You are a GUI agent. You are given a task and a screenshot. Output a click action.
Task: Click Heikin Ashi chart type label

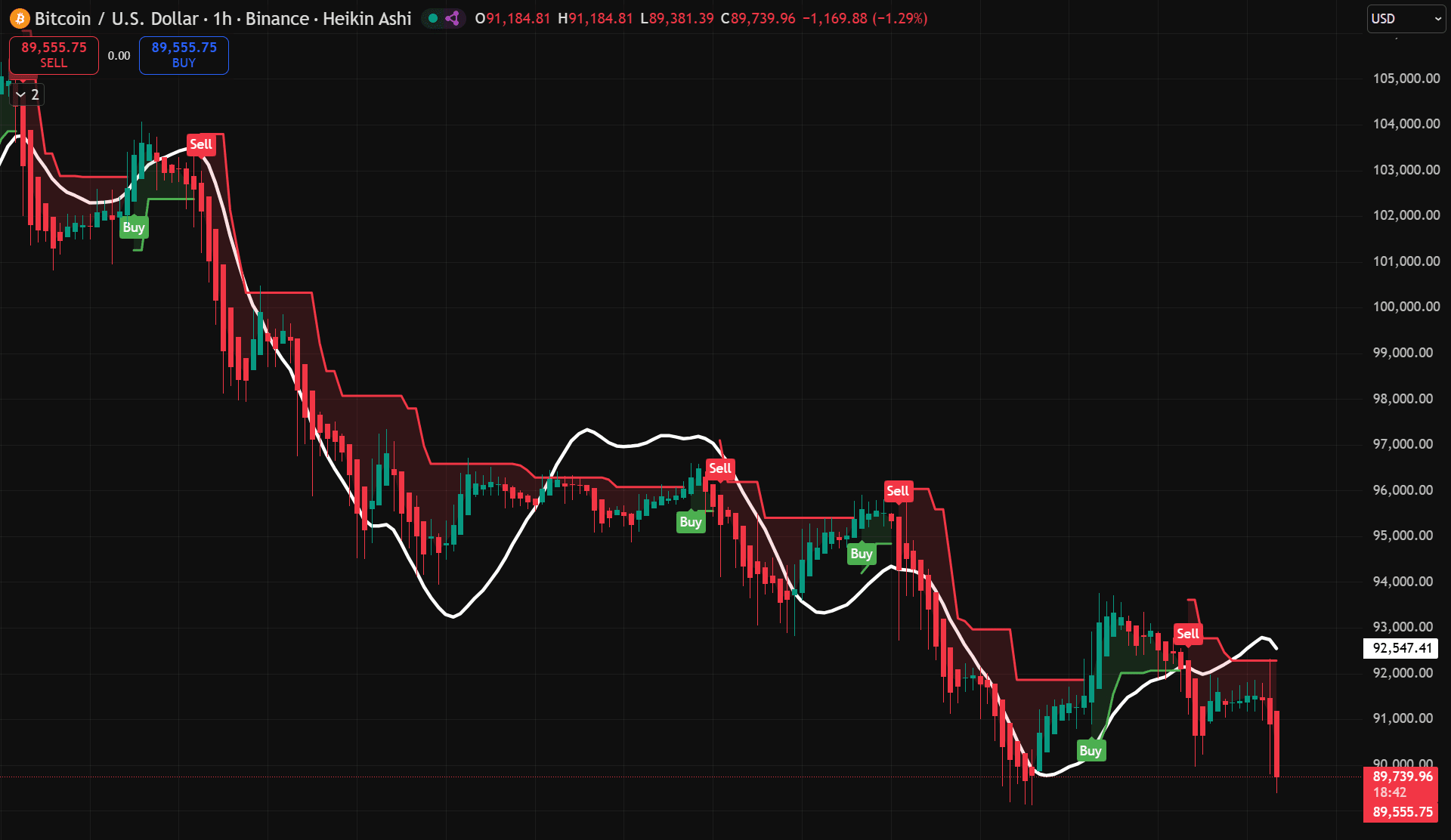pyautogui.click(x=367, y=19)
